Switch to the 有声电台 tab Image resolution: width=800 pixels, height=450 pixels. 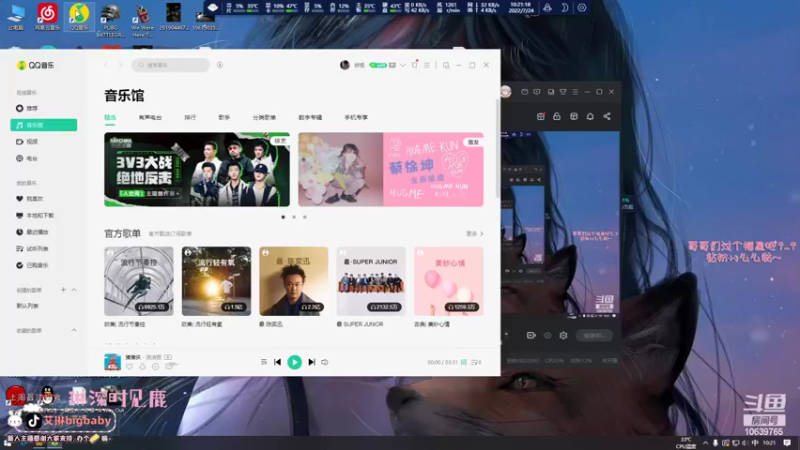click(x=150, y=117)
